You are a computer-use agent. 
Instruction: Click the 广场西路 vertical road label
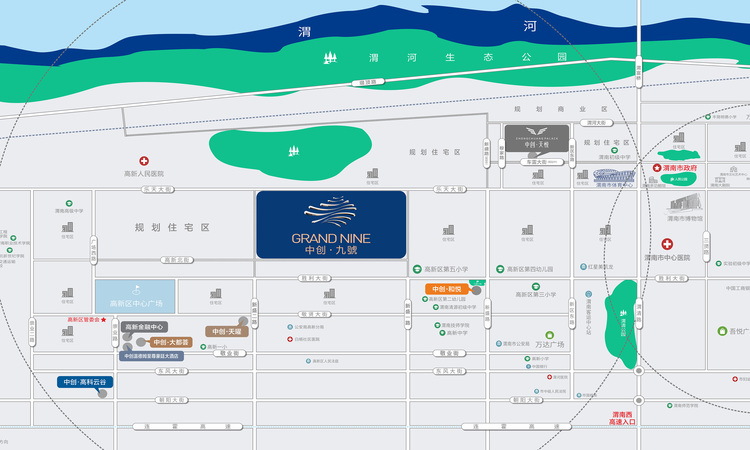(93, 250)
